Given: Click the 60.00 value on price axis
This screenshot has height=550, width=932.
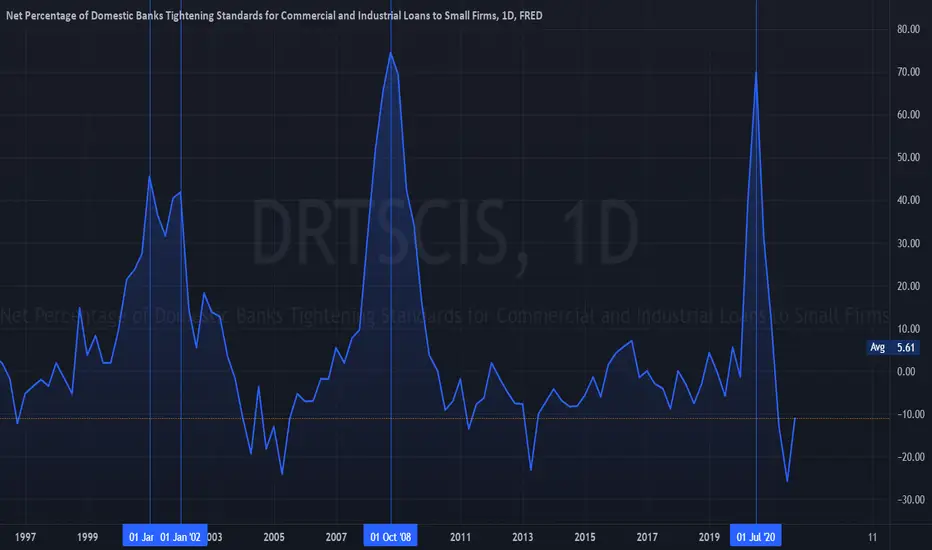Looking at the screenshot, I should point(908,115).
